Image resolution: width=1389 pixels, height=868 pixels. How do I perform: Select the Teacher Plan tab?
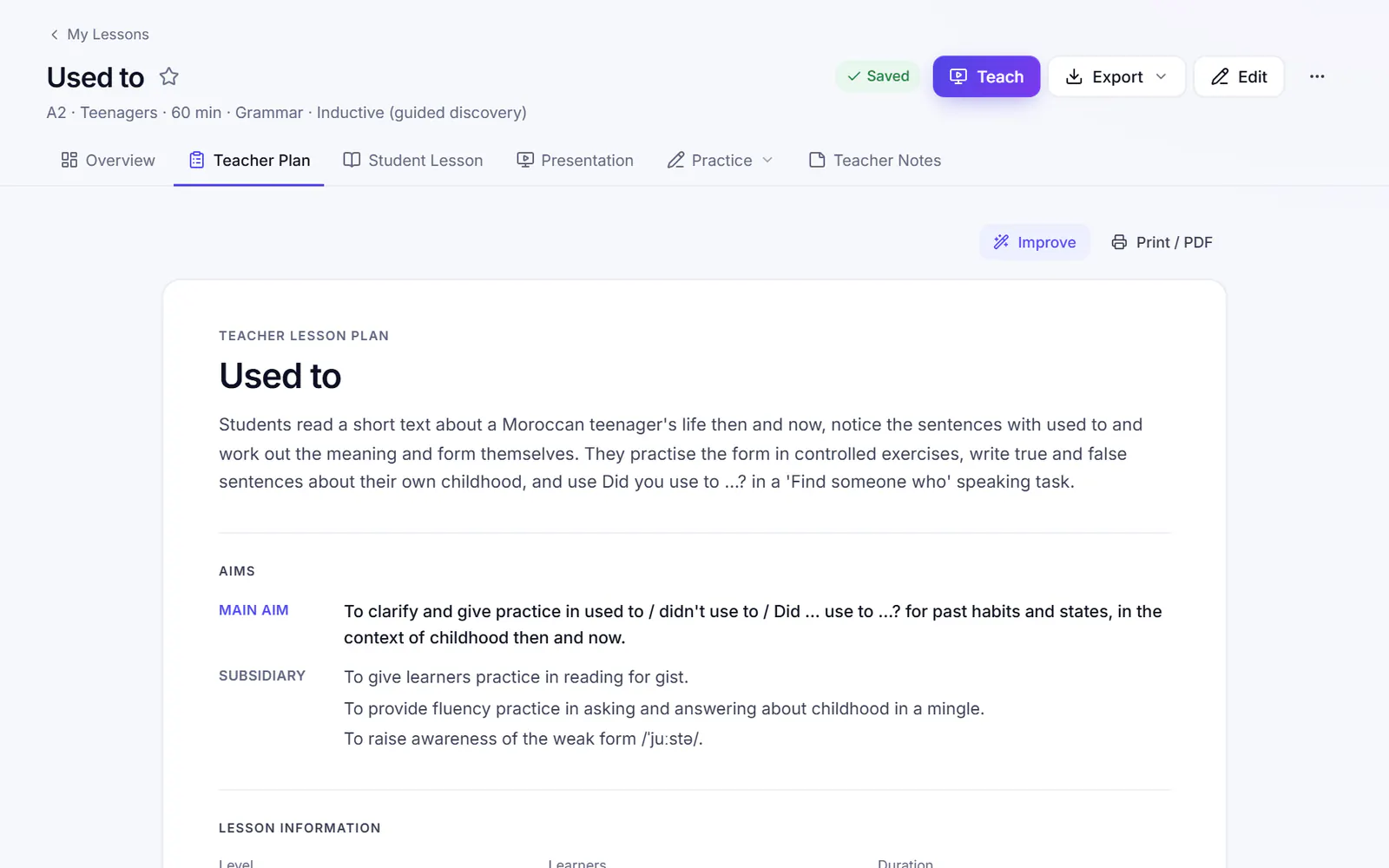coord(249,161)
